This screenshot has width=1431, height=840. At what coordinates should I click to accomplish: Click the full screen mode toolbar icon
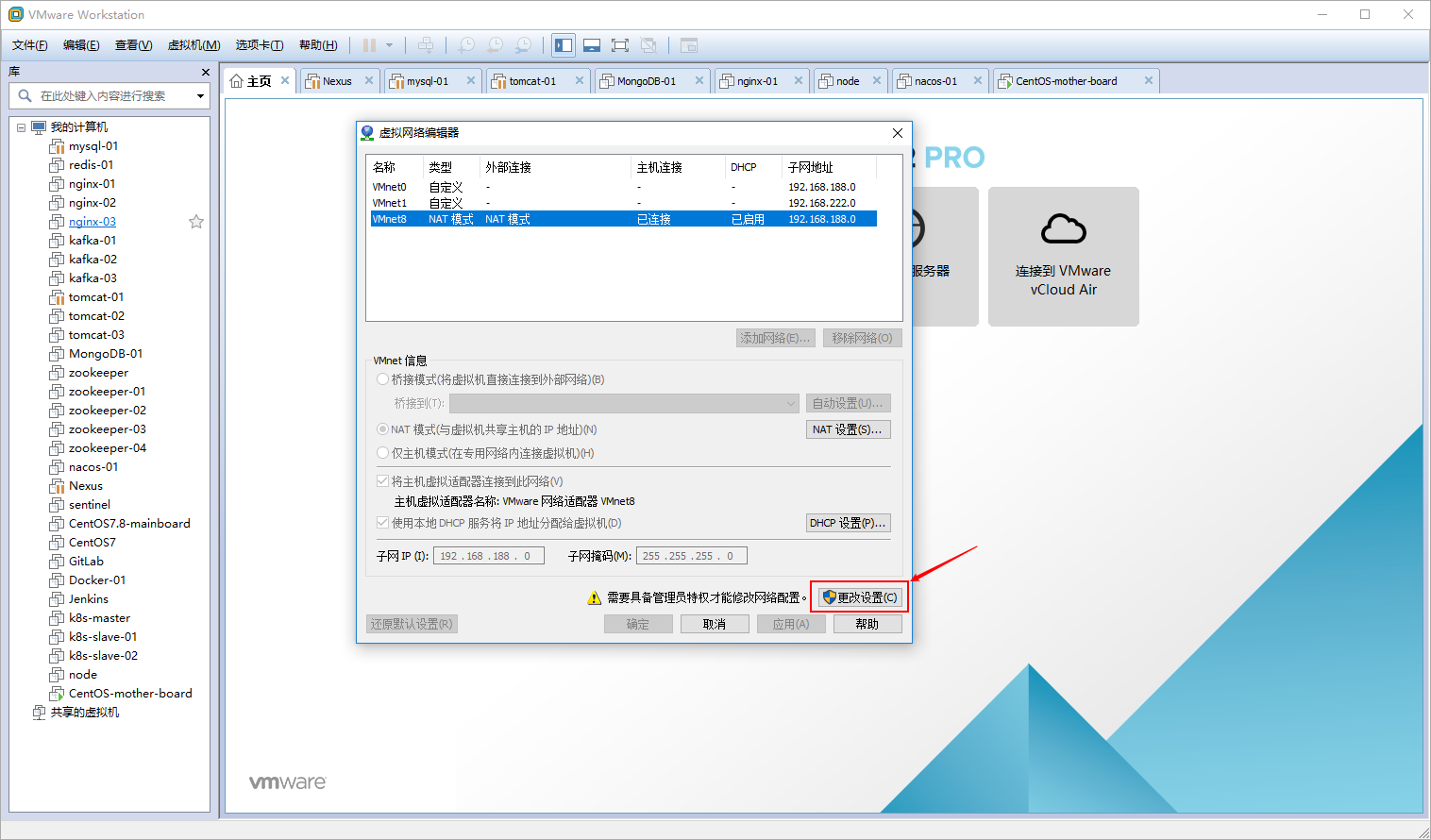620,45
